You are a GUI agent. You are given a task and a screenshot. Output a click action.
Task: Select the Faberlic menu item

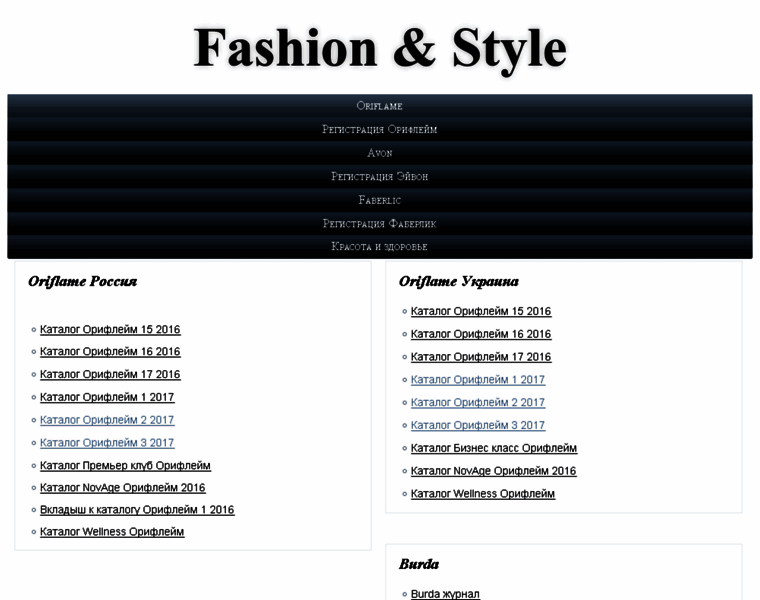(380, 200)
